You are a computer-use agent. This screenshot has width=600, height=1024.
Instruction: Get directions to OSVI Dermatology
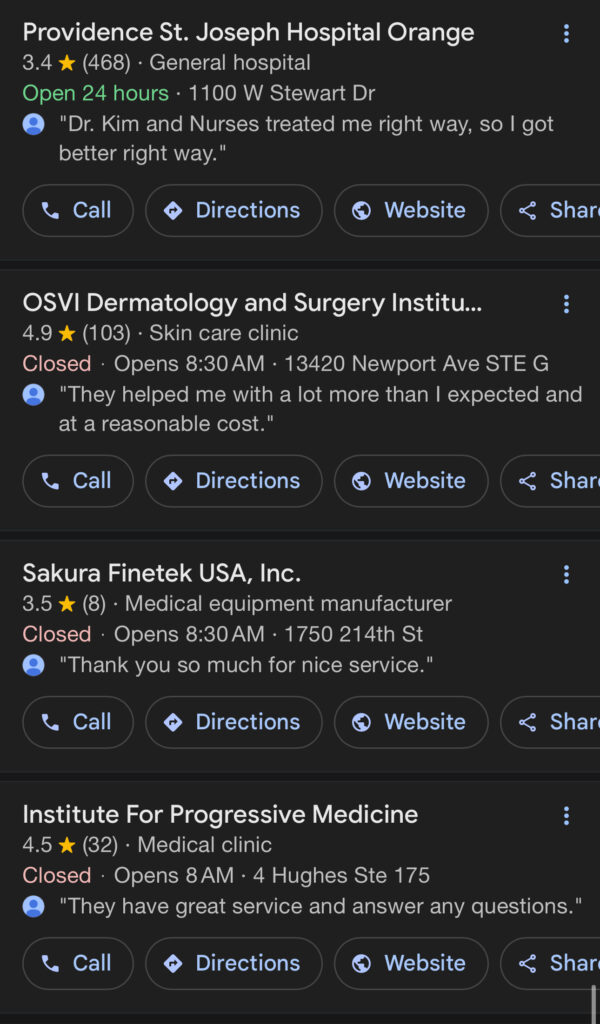pyautogui.click(x=234, y=481)
